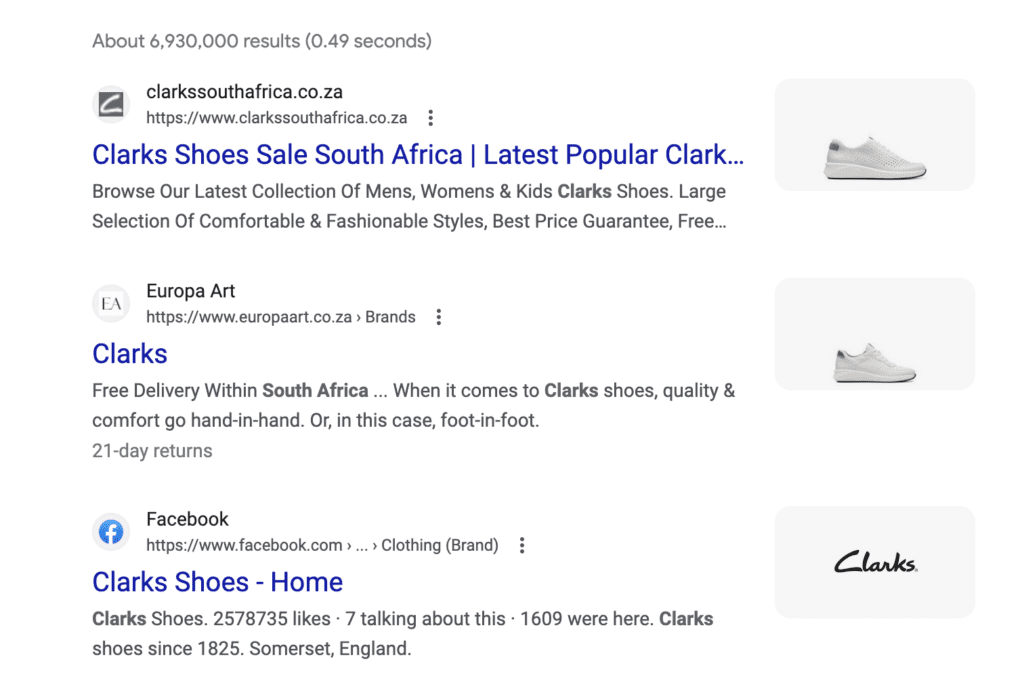The image size is (1024, 695).
Task: Click the Europa Art EA favicon
Action: point(110,304)
